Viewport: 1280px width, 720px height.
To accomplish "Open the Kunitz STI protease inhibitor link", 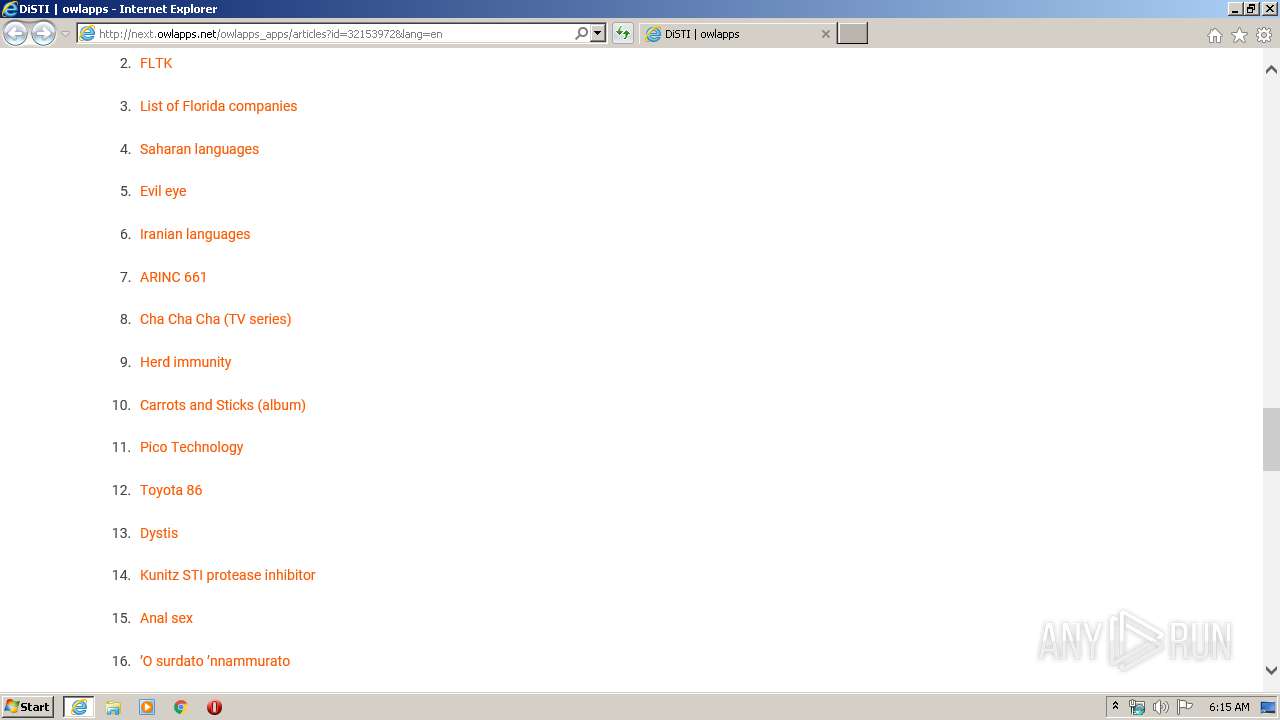I will (x=227, y=575).
